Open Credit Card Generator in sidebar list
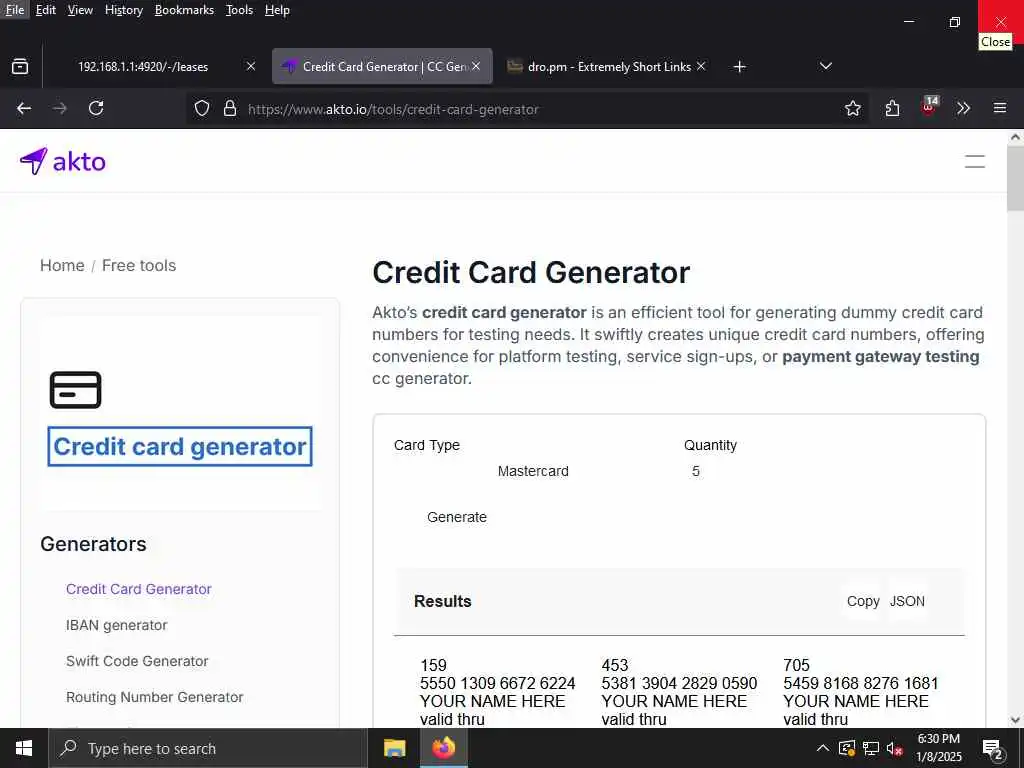Viewport: 1024px width, 768px height. coord(138,589)
